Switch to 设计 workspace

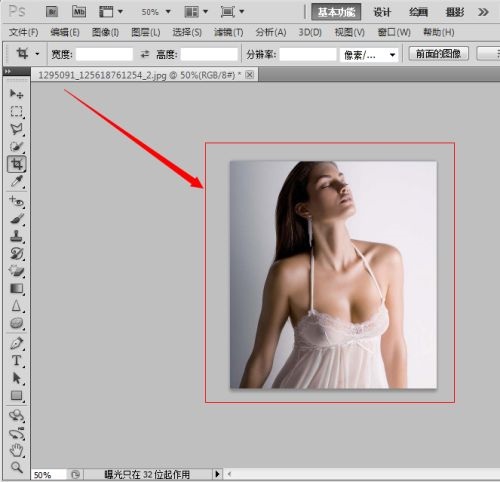click(382, 12)
